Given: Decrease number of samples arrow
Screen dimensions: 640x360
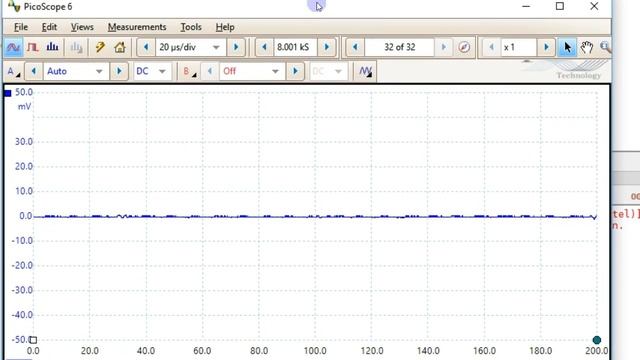Looking at the screenshot, I should (x=264, y=47).
